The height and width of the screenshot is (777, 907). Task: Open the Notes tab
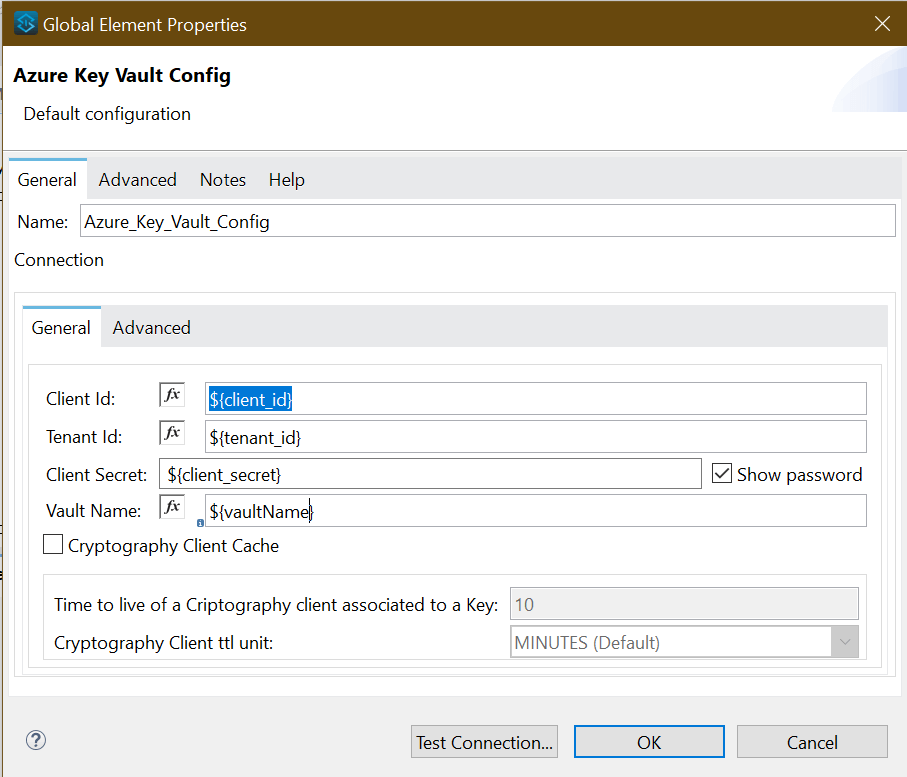point(222,180)
